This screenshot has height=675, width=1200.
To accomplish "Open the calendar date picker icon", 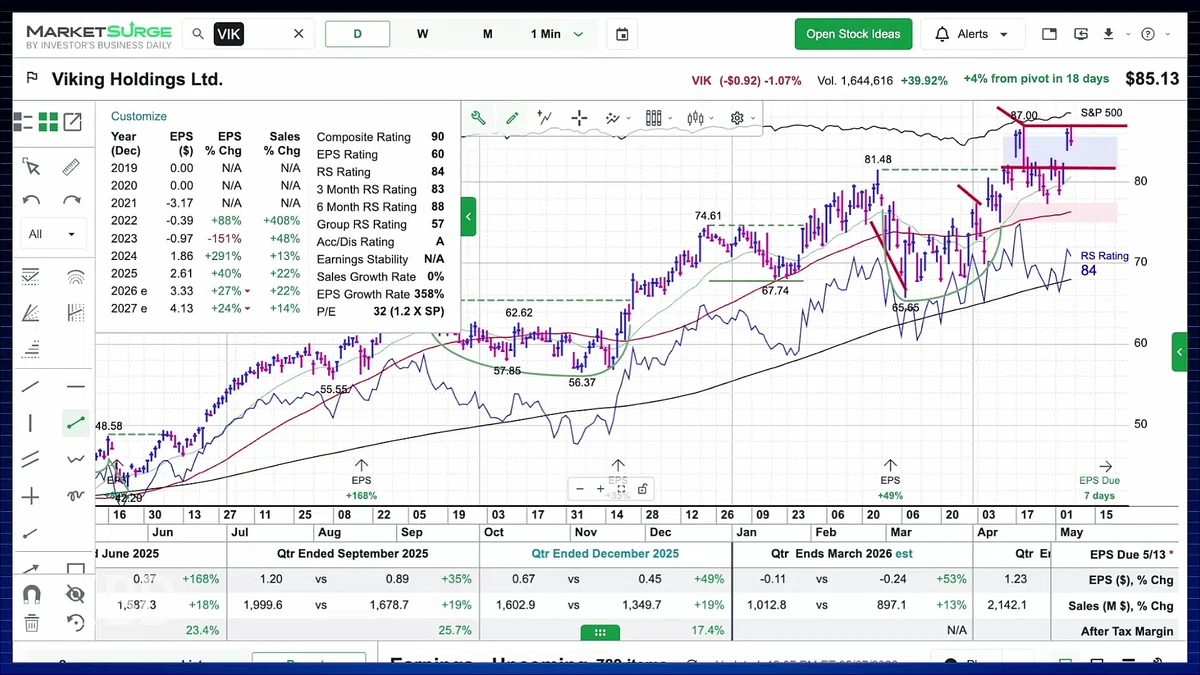I will click(x=622, y=34).
